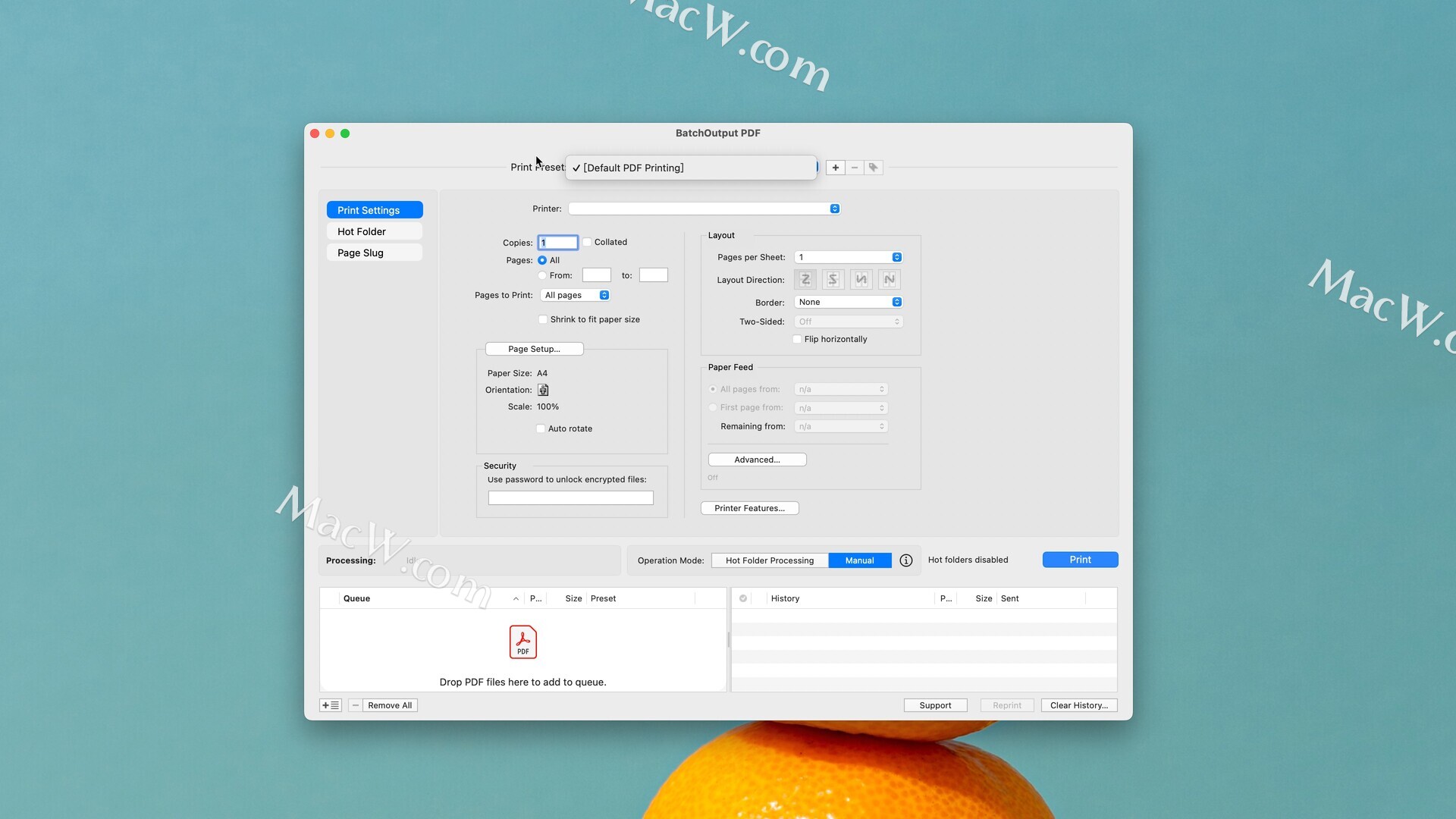Screen dimensions: 1456x819
Task: Click the Page Setup... button
Action: coord(535,349)
